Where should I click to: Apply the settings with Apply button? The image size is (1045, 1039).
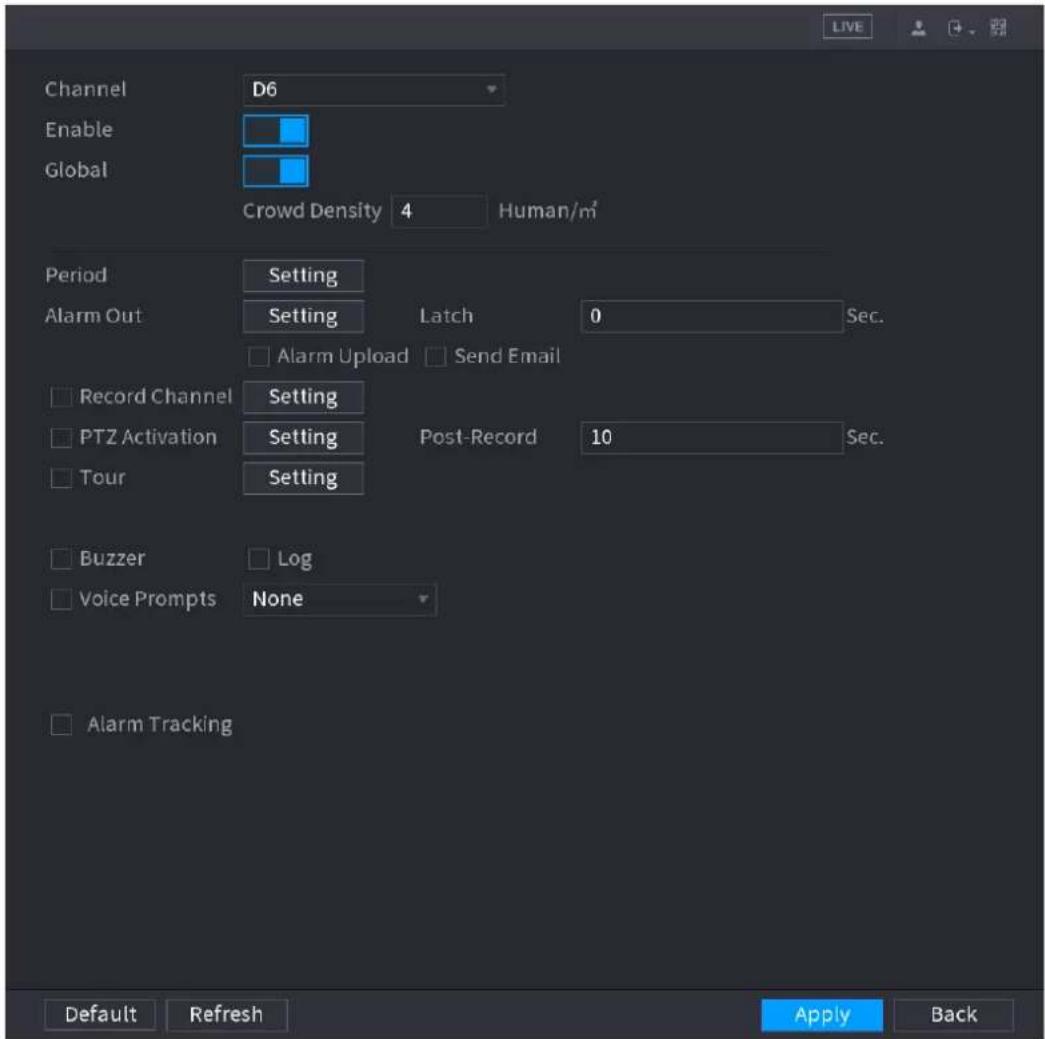pyautogui.click(x=822, y=1014)
